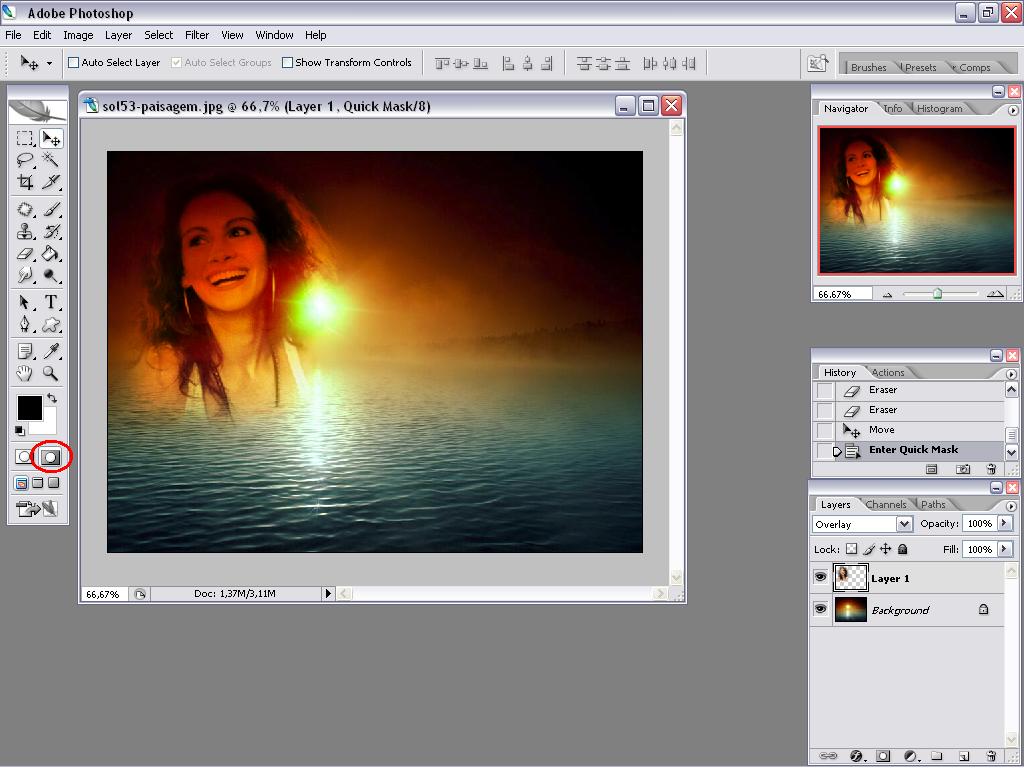Screen dimensions: 1024x768
Task: Select the Clone Stamp tool
Action: [25, 232]
